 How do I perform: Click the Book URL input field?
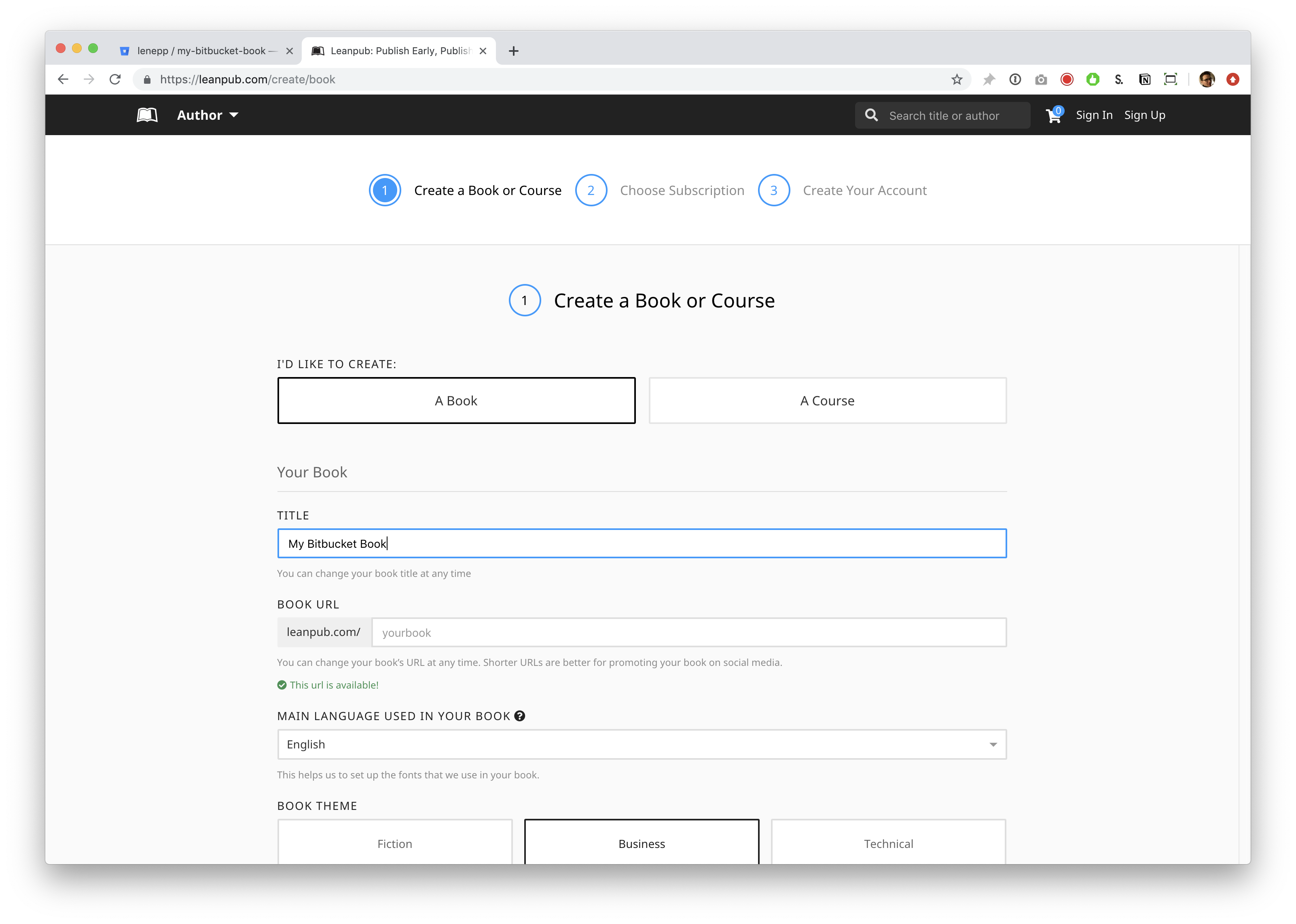[688, 633]
